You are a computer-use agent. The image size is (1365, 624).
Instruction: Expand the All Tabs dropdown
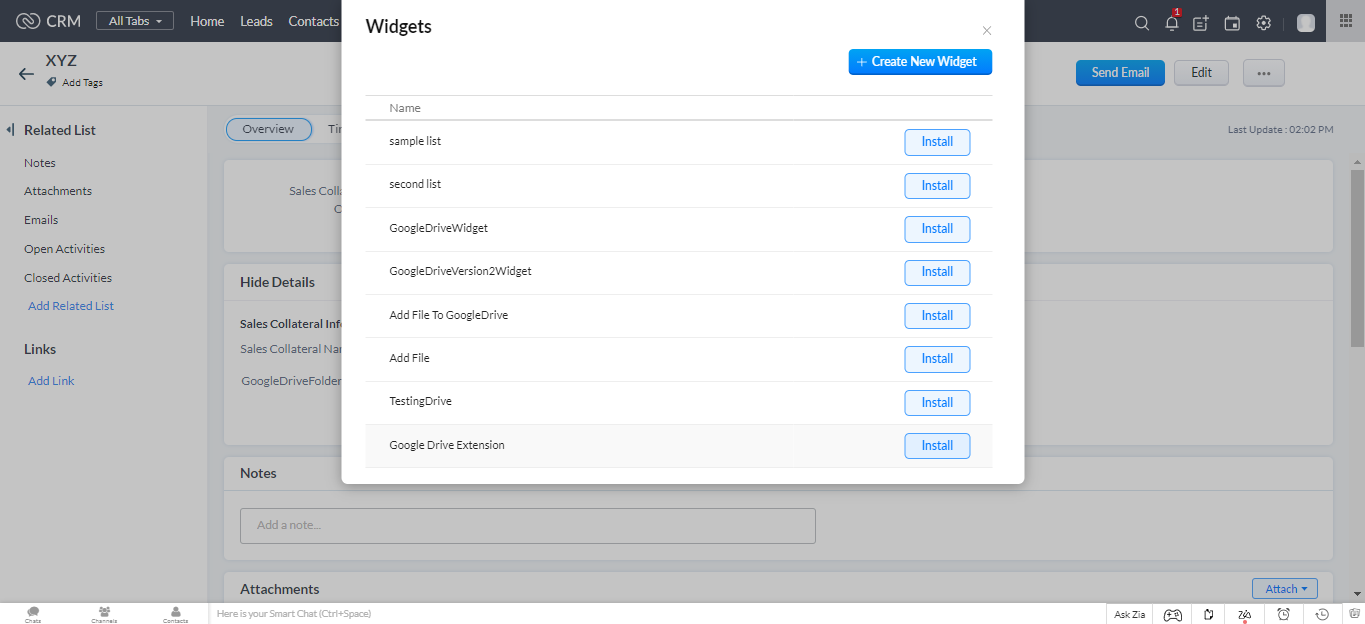(x=135, y=21)
